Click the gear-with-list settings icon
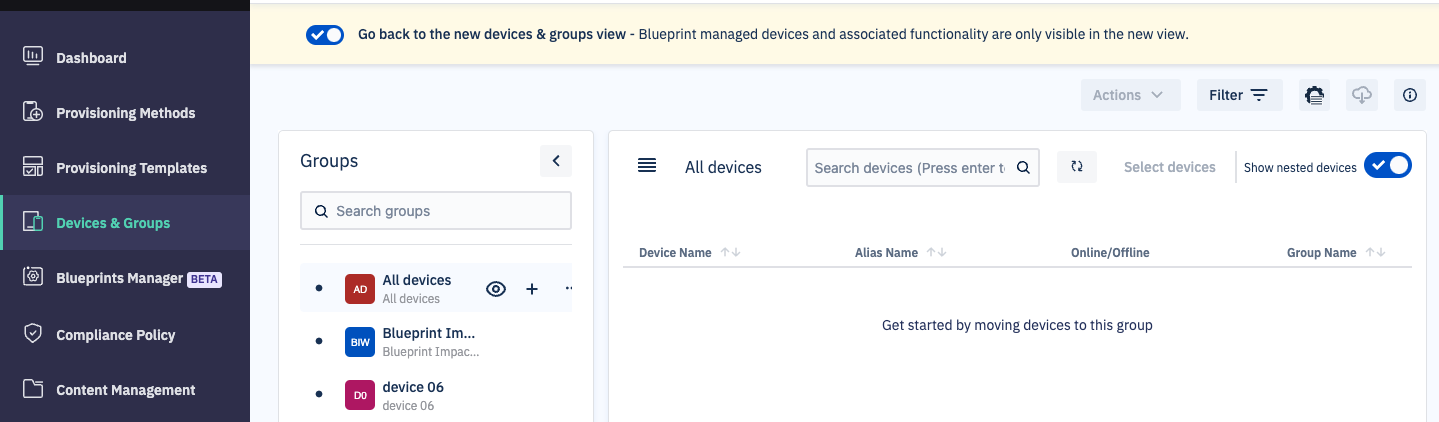1439x422 pixels. pos(1314,95)
